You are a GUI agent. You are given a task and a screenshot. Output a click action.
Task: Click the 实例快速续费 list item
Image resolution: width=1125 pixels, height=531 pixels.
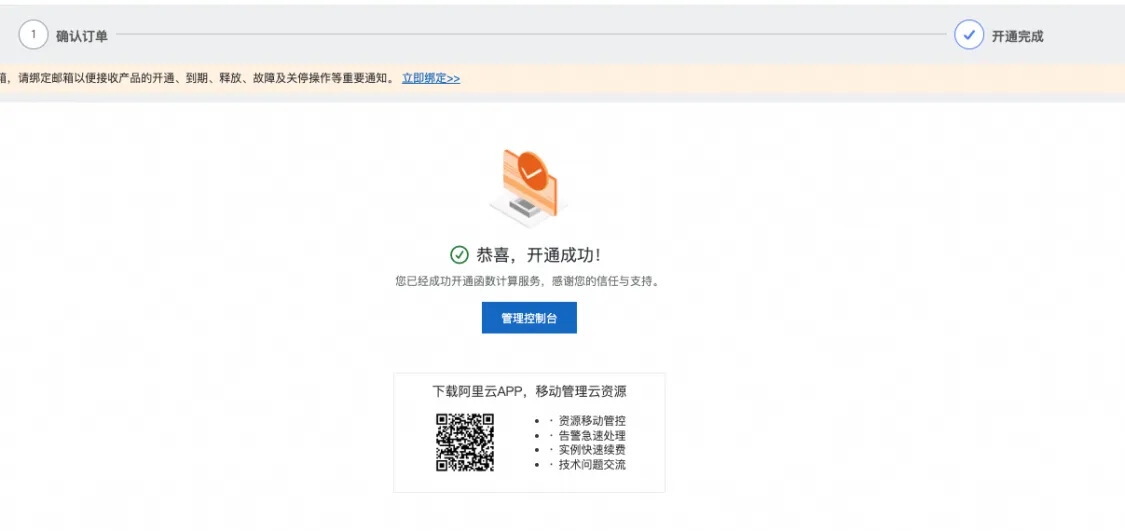(x=592, y=450)
